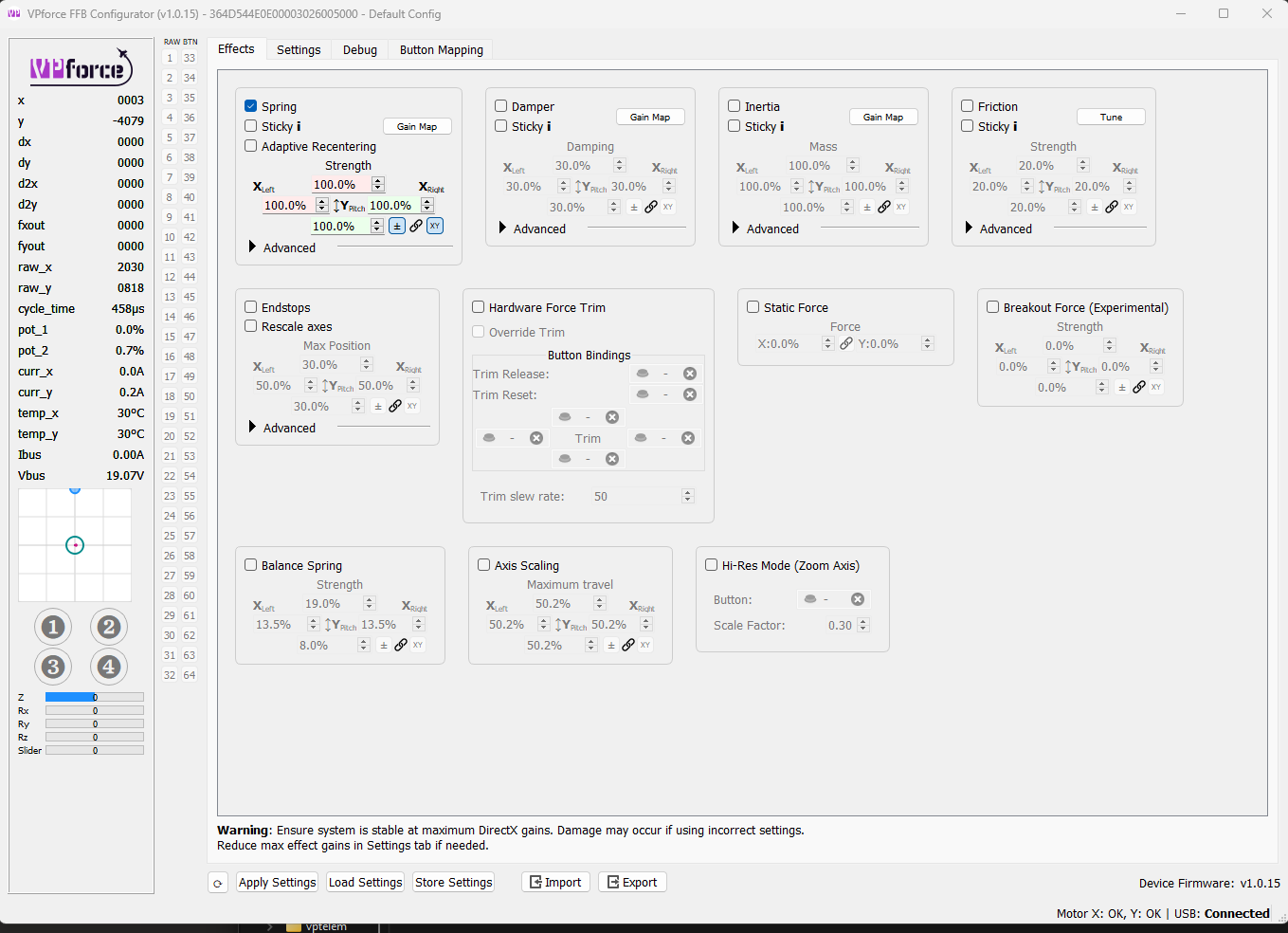The image size is (1288, 933).
Task: Click the Damper XY button
Action: (x=668, y=207)
